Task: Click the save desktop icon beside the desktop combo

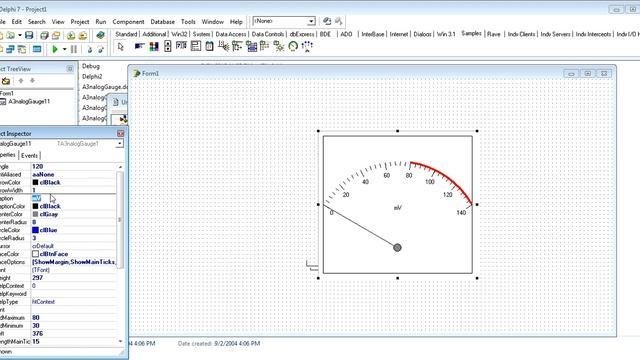Action: pos(327,21)
